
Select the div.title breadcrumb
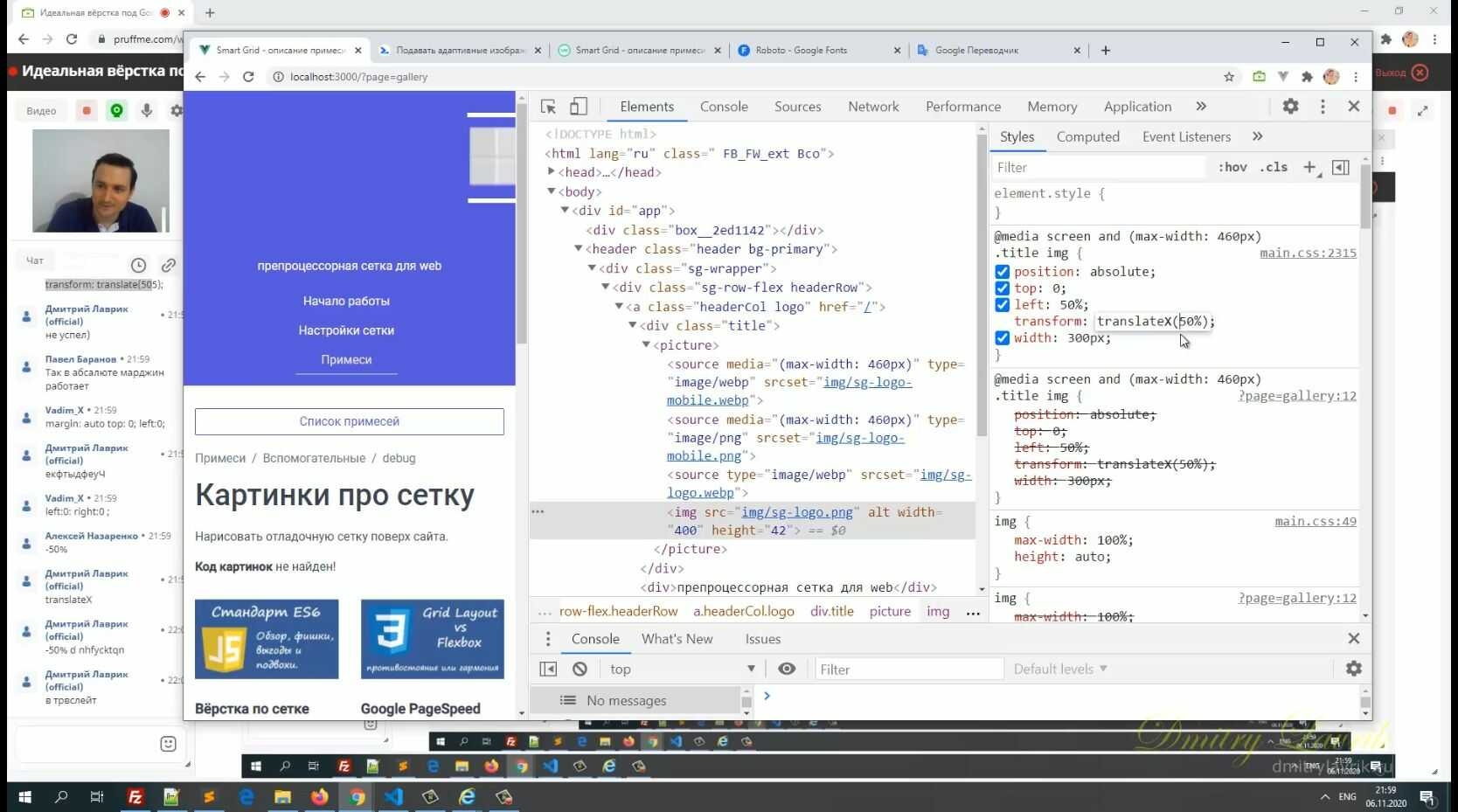point(832,611)
